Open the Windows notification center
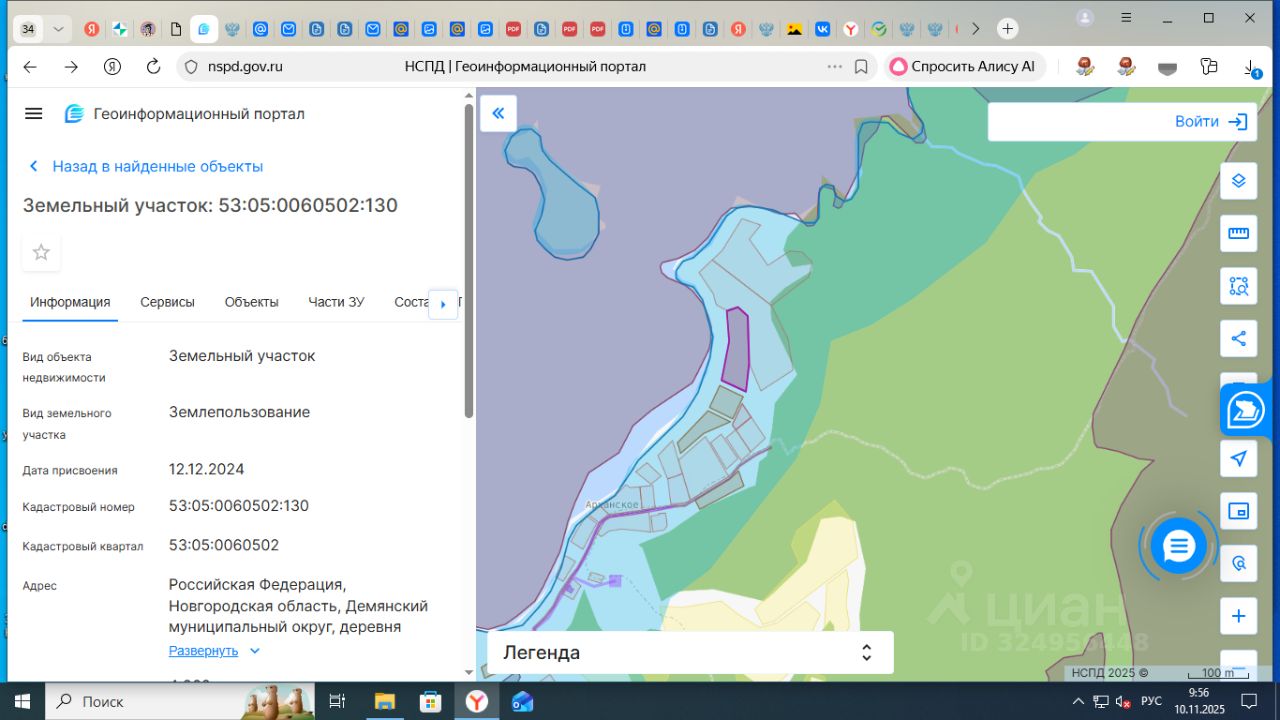 point(1248,701)
